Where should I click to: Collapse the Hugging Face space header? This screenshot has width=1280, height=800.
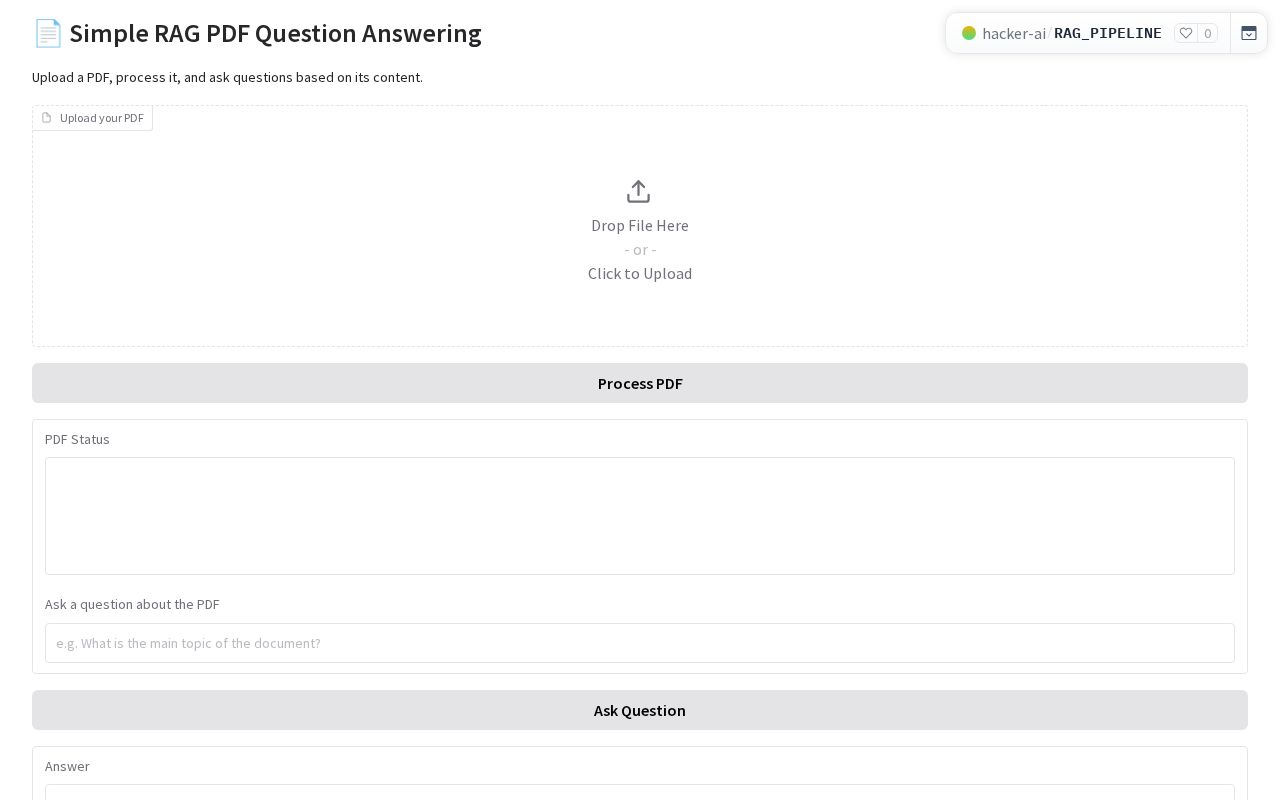(1249, 33)
